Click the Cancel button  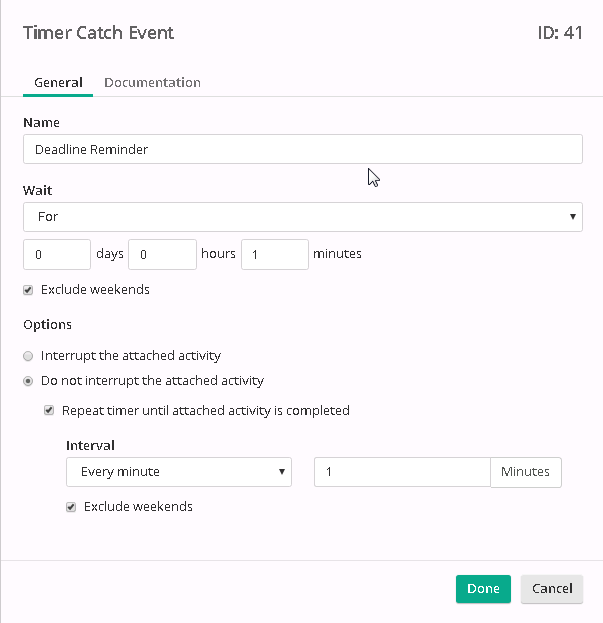[552, 589]
